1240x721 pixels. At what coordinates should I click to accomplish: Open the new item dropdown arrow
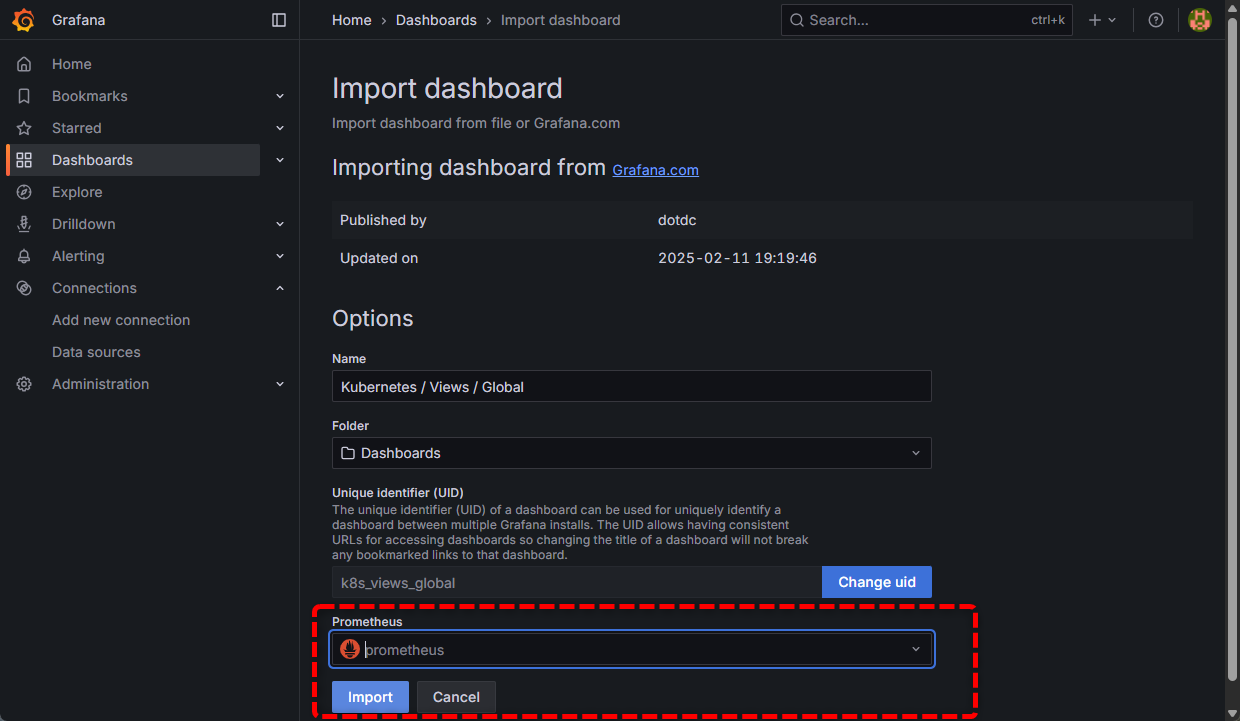(x=1112, y=20)
